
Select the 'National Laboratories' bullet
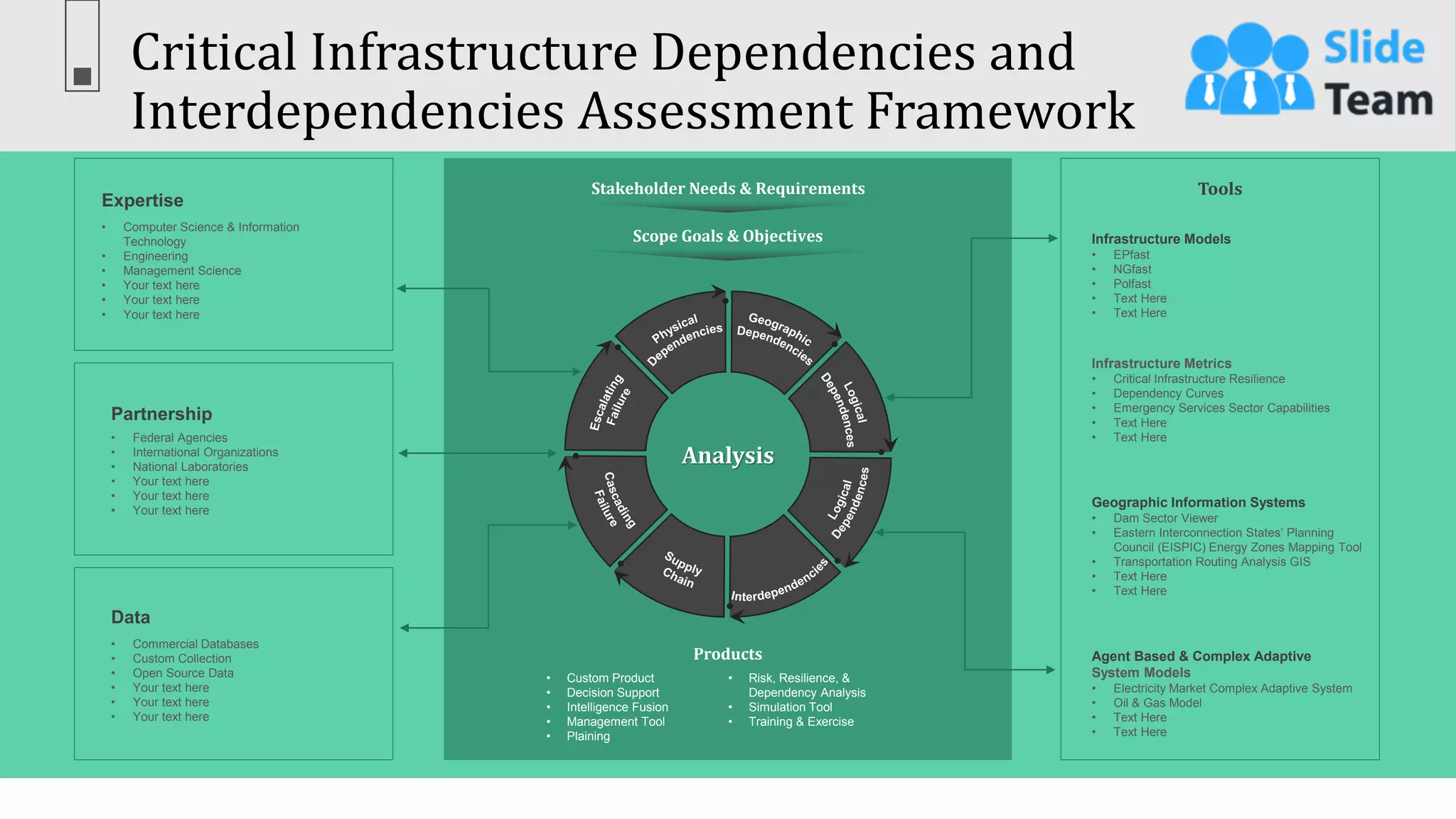coord(191,467)
